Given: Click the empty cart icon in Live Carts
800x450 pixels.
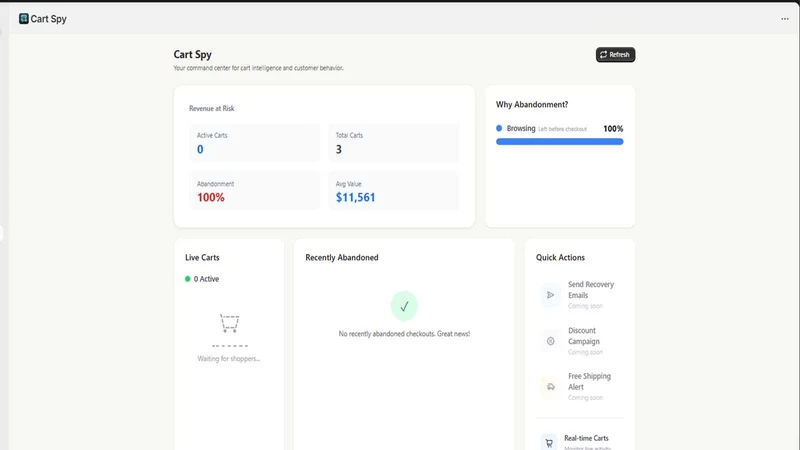Looking at the screenshot, I should [x=230, y=323].
